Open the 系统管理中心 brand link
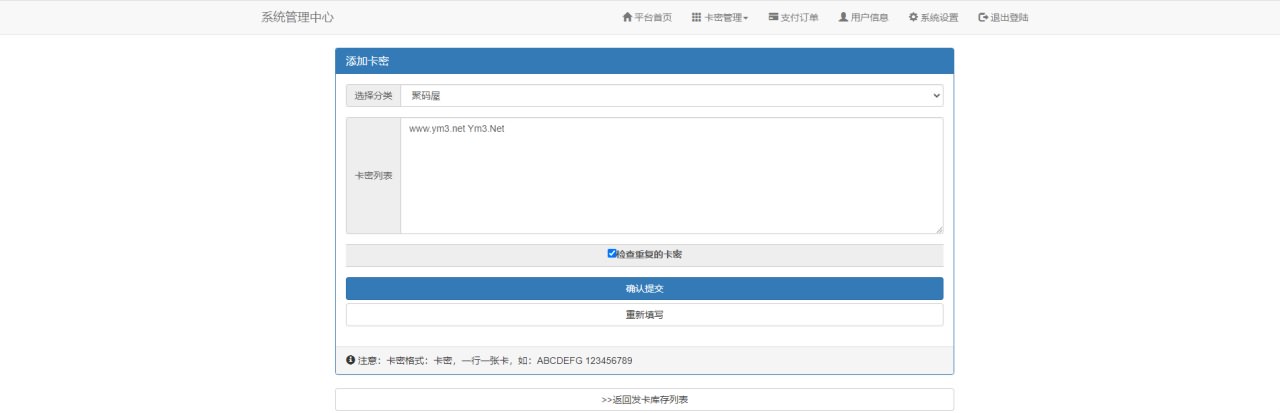The image size is (1280, 413). 297,17
